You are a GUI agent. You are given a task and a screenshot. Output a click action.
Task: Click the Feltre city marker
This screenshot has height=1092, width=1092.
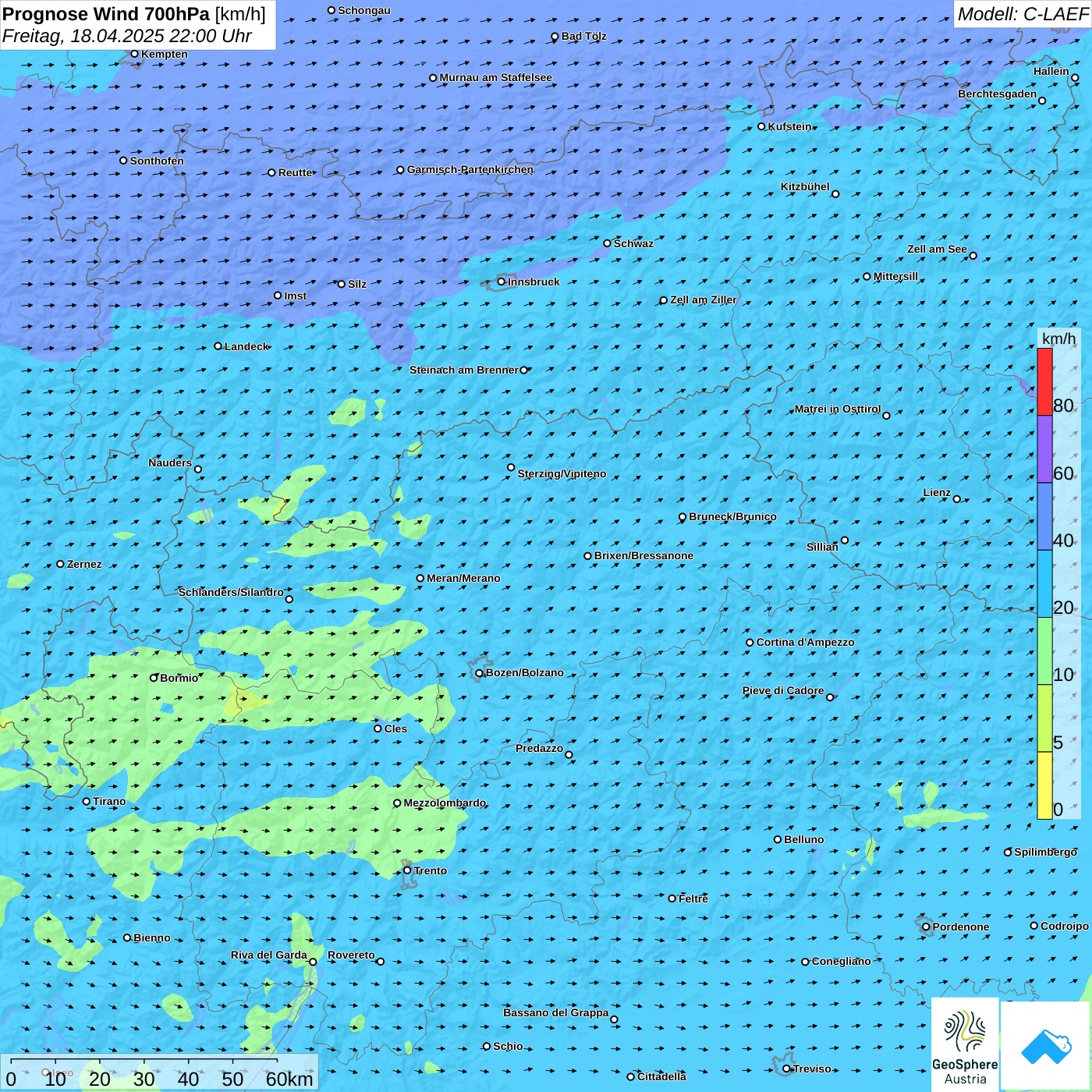pyautogui.click(x=672, y=899)
